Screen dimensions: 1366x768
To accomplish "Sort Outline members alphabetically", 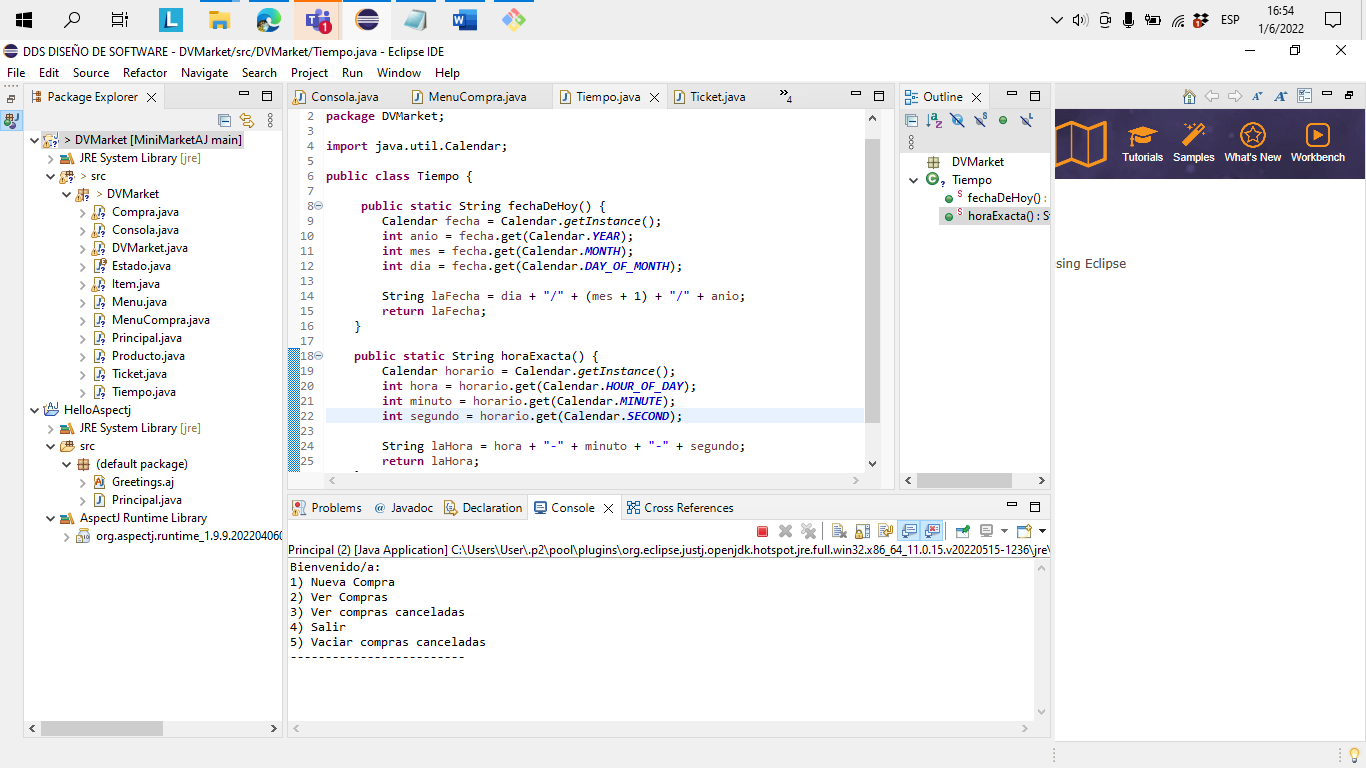I will point(931,120).
